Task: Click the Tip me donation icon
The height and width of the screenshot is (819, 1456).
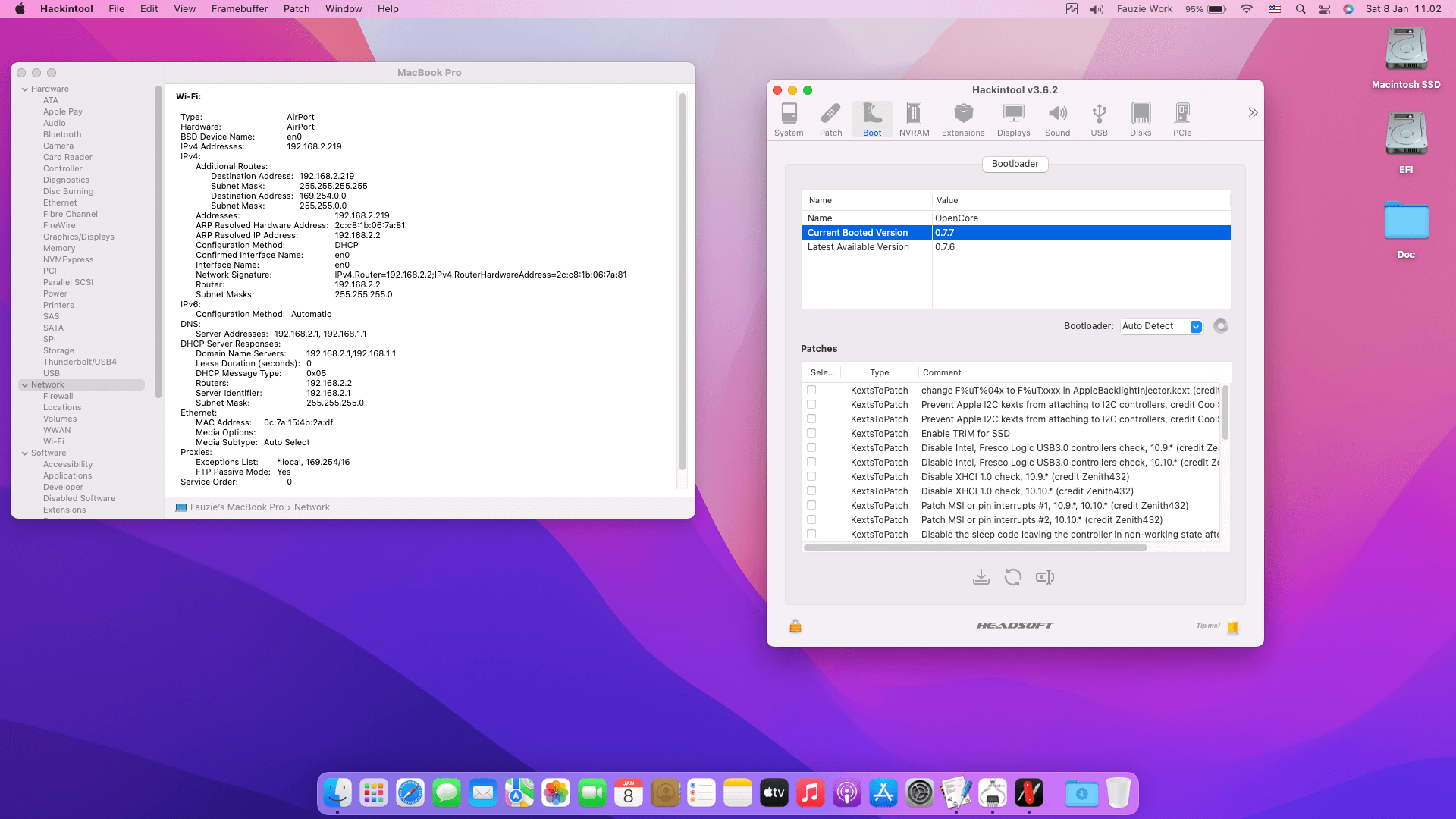Action: (x=1233, y=627)
